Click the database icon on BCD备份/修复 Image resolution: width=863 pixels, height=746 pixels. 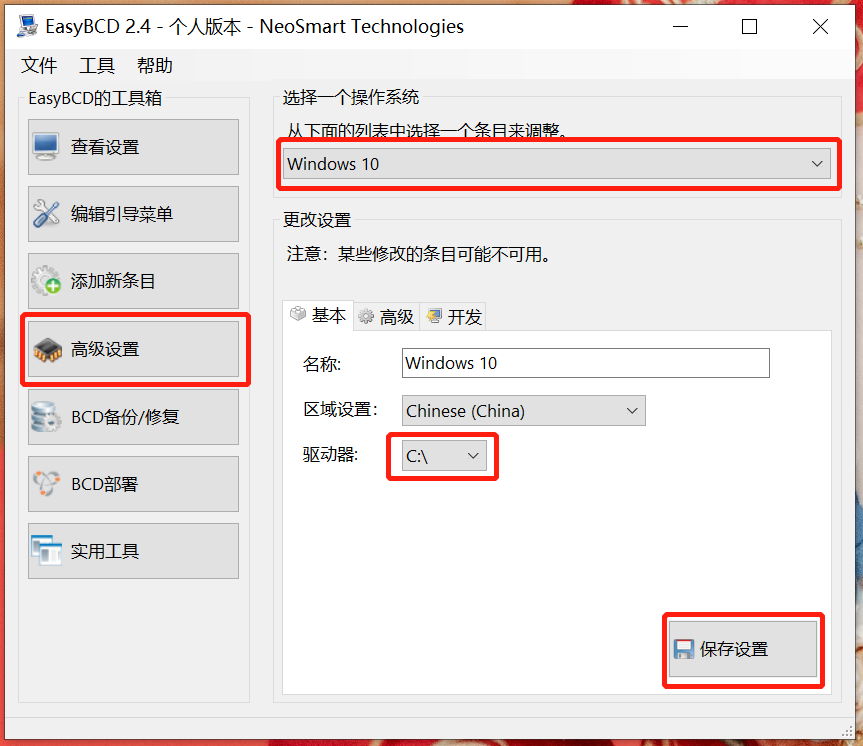46,417
